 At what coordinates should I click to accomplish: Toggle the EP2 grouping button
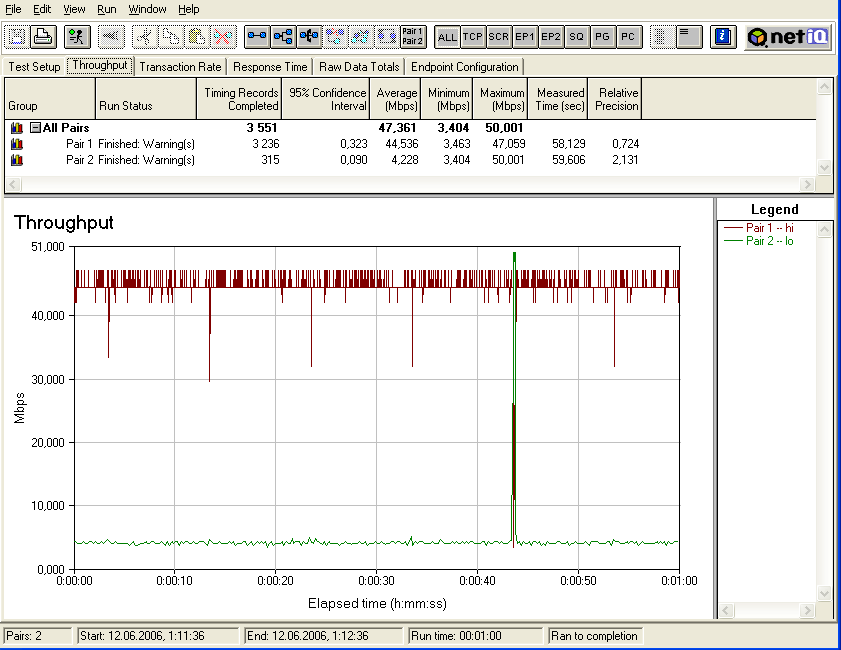pyautogui.click(x=550, y=36)
